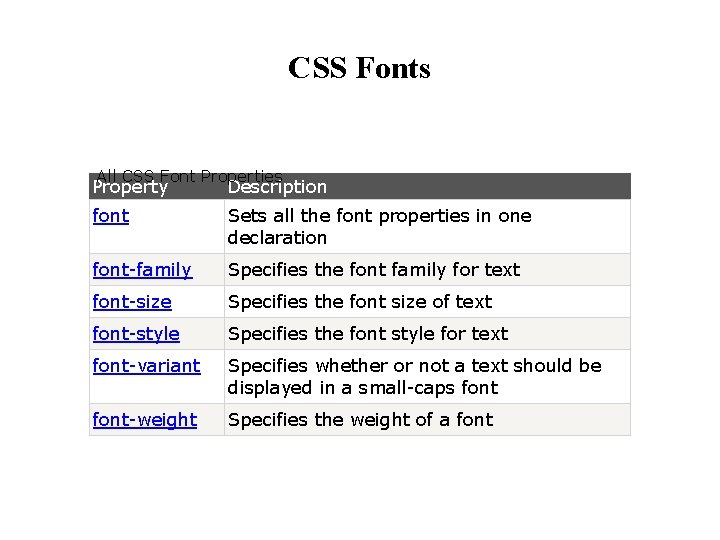This screenshot has width=720, height=540.
Task: Click description 'Sets all the font properties'
Action: pyautogui.click(x=380, y=216)
